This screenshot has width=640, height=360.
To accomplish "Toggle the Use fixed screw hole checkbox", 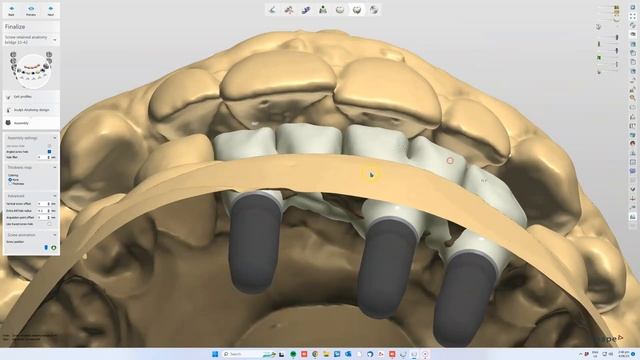I will click(50, 224).
